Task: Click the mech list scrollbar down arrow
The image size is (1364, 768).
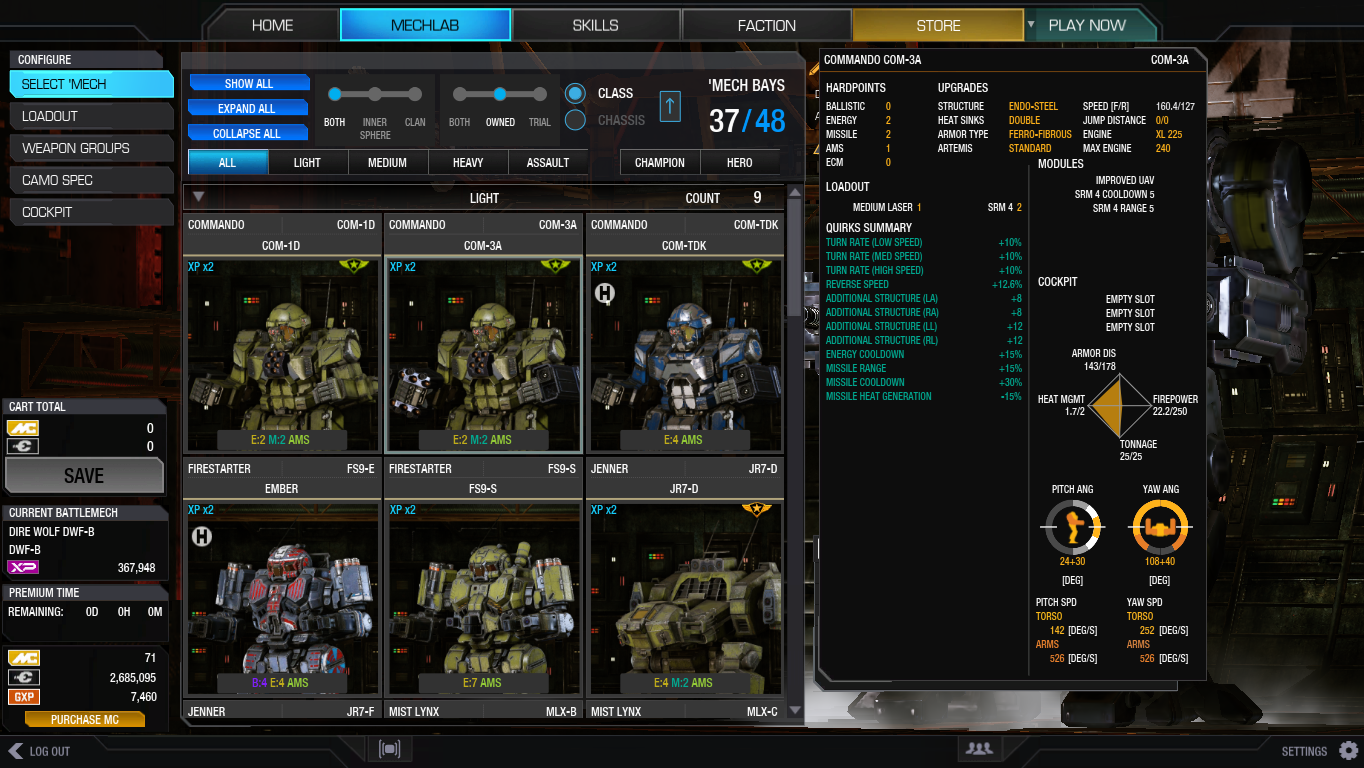Action: point(795,710)
